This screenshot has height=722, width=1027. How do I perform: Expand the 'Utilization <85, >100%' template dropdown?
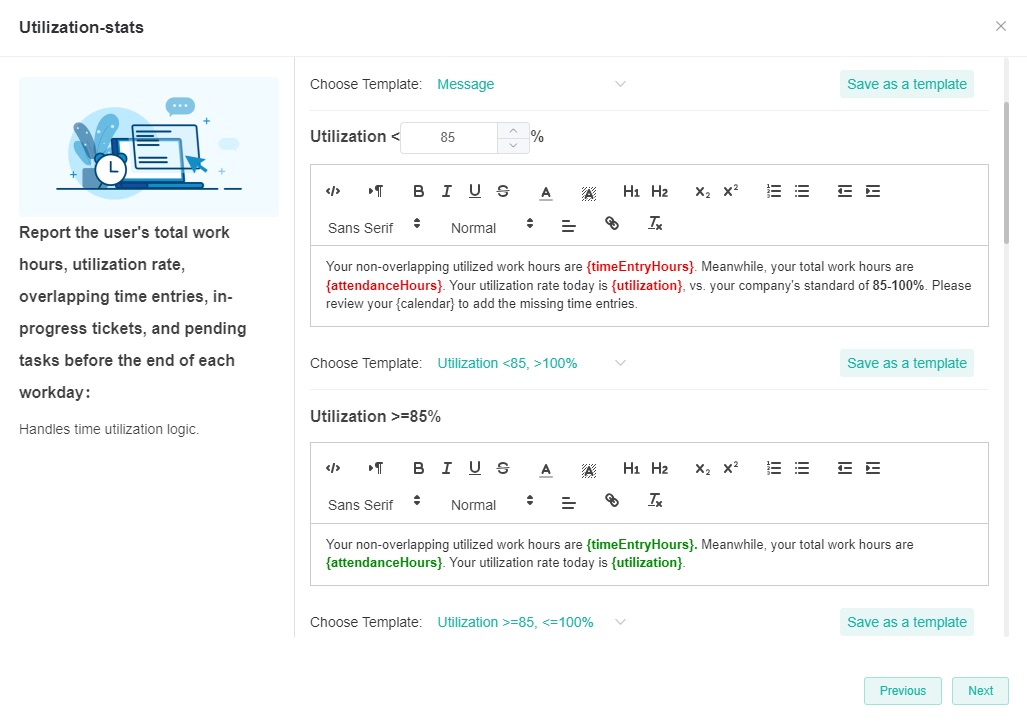click(530, 363)
